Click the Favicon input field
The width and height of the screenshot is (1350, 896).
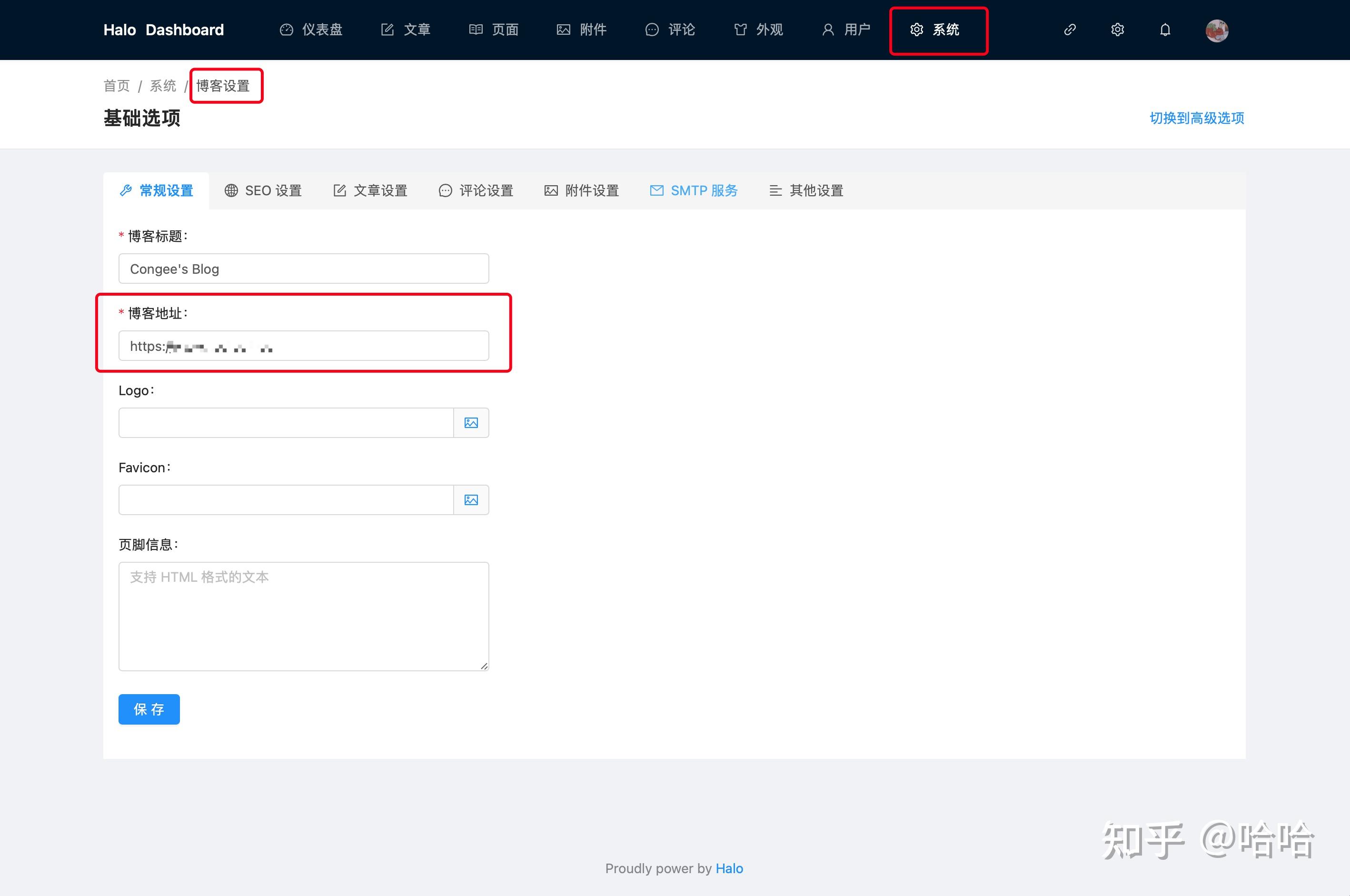point(286,500)
